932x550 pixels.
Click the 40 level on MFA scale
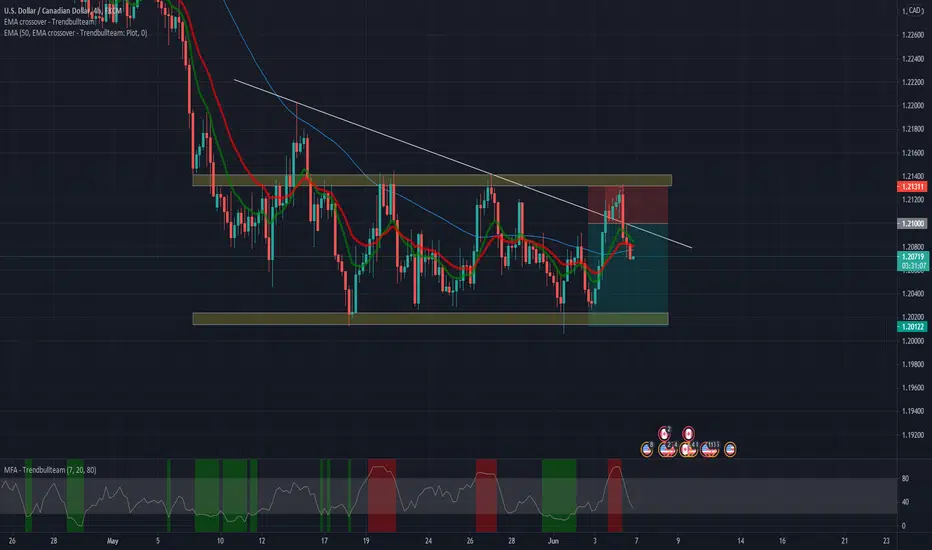pyautogui.click(x=905, y=502)
